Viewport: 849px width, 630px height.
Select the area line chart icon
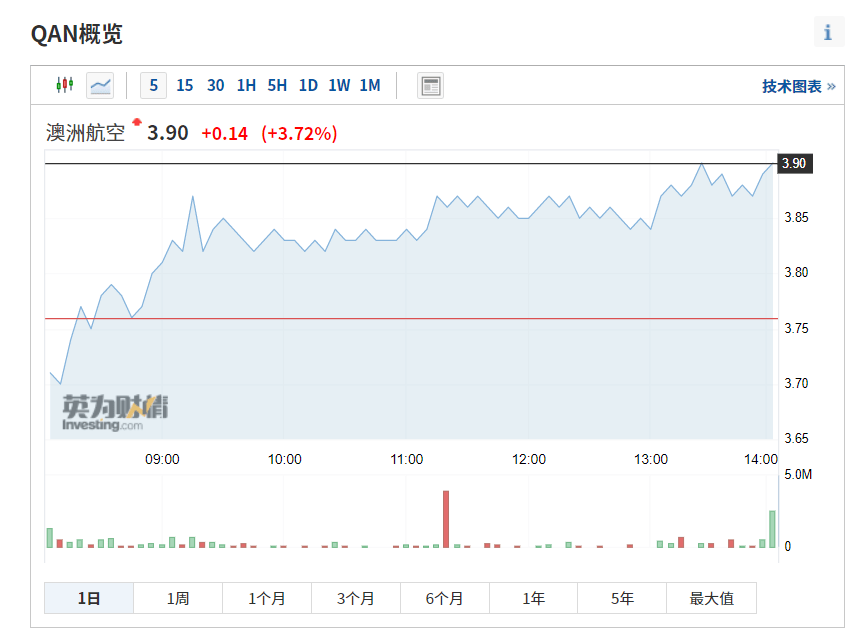pos(100,86)
